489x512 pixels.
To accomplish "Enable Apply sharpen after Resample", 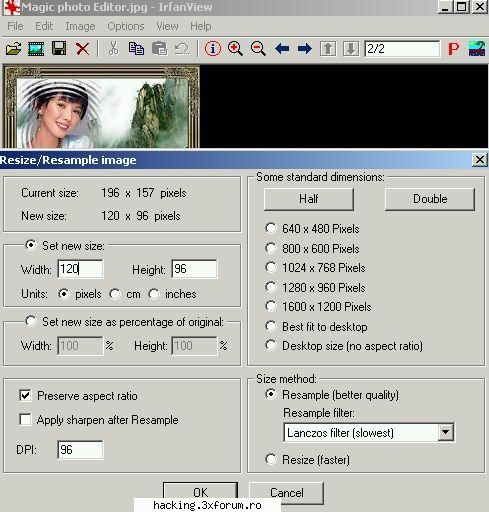I will coord(26,420).
